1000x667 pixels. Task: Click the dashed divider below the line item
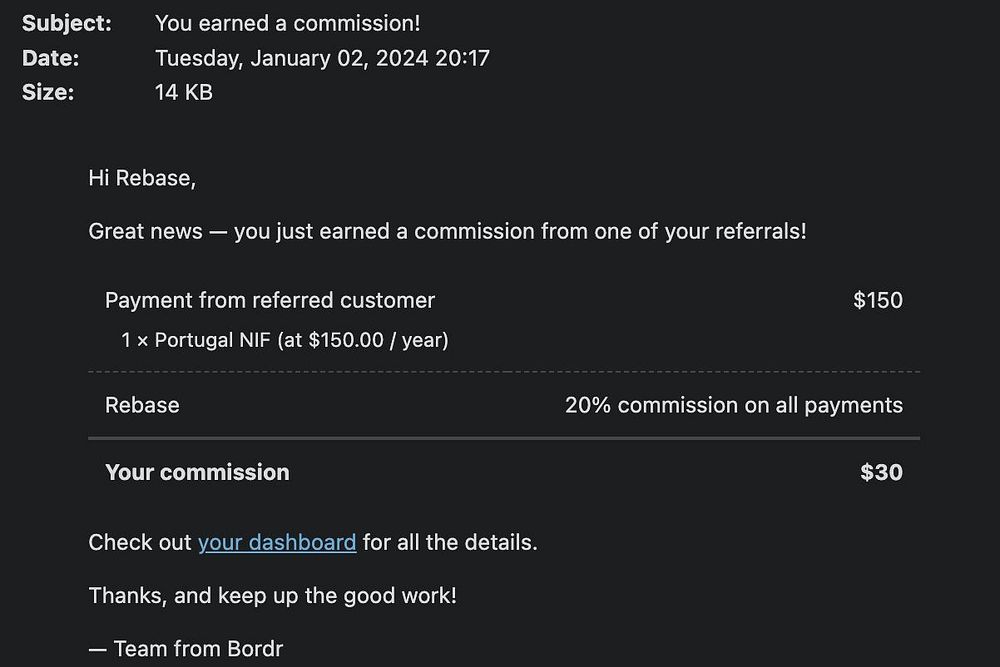pyautogui.click(x=504, y=372)
